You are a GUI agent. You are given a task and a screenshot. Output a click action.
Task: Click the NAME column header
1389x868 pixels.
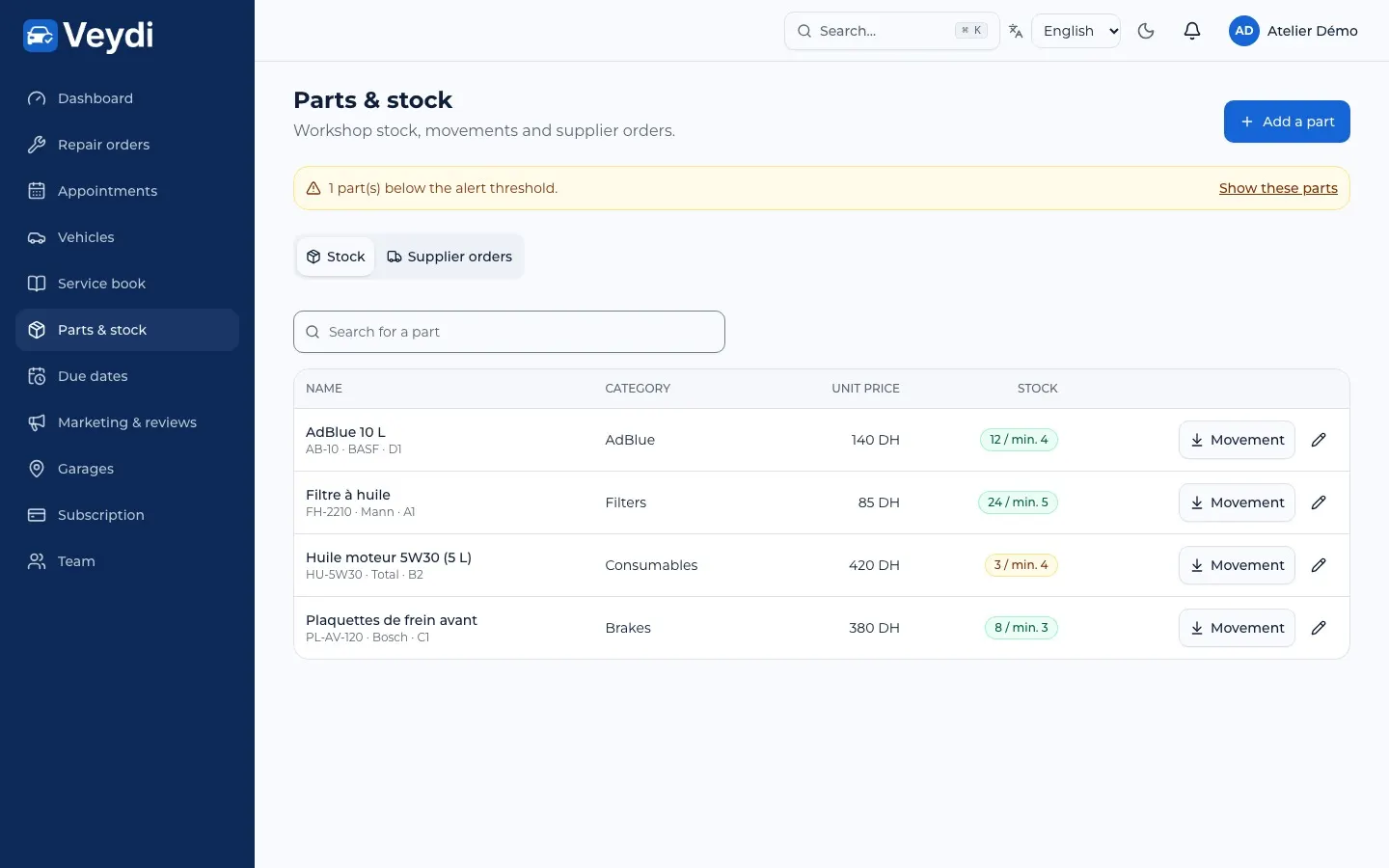pyautogui.click(x=324, y=389)
